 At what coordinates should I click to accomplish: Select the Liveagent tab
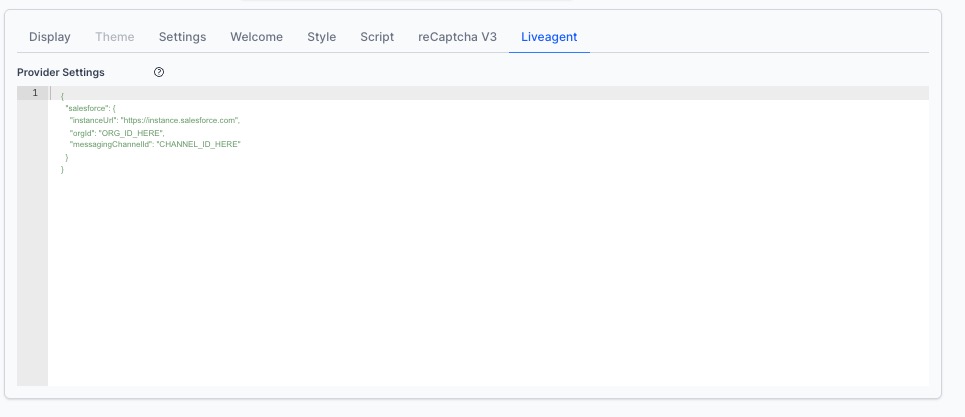click(549, 37)
